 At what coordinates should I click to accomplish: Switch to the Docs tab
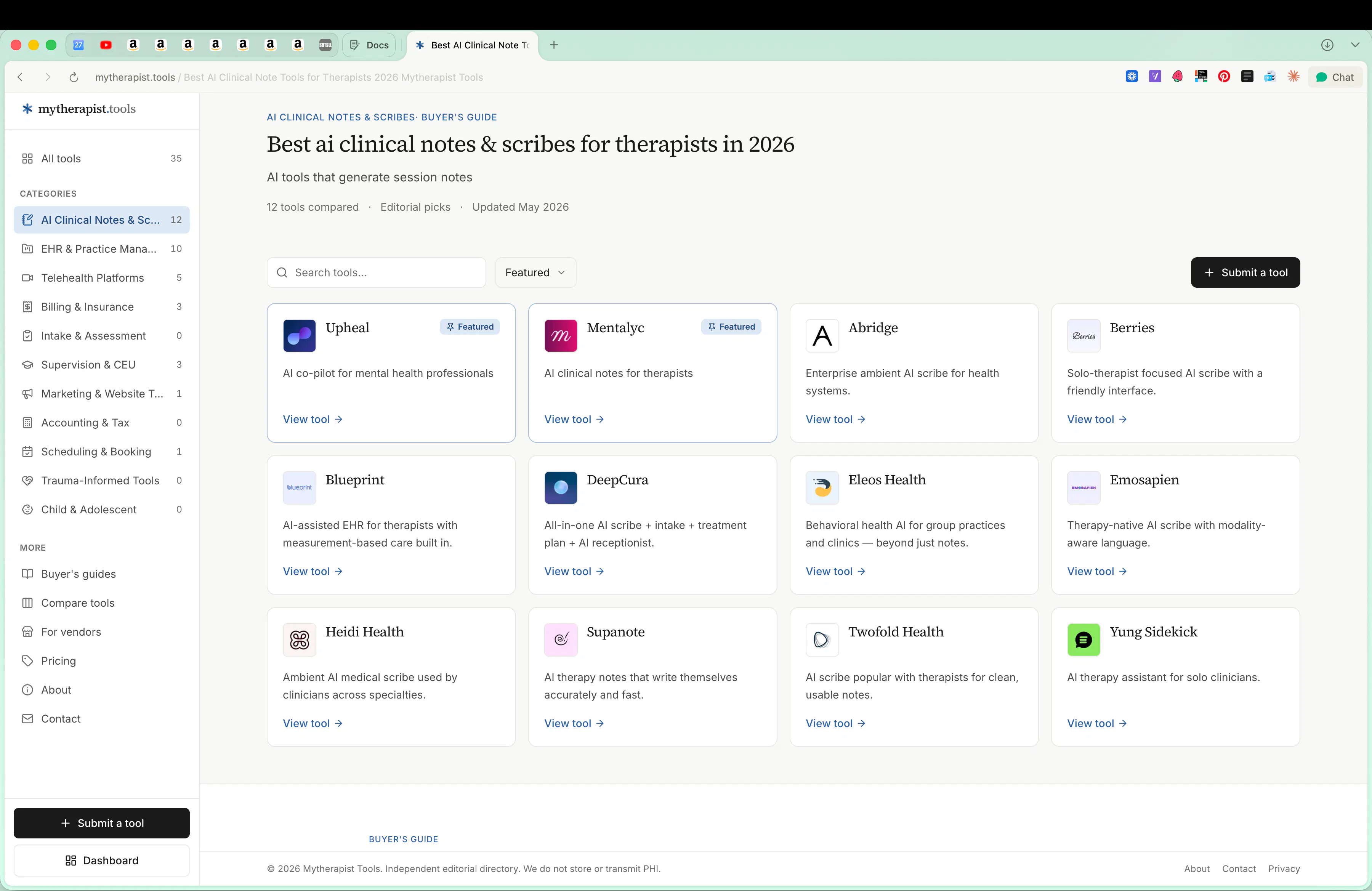370,45
